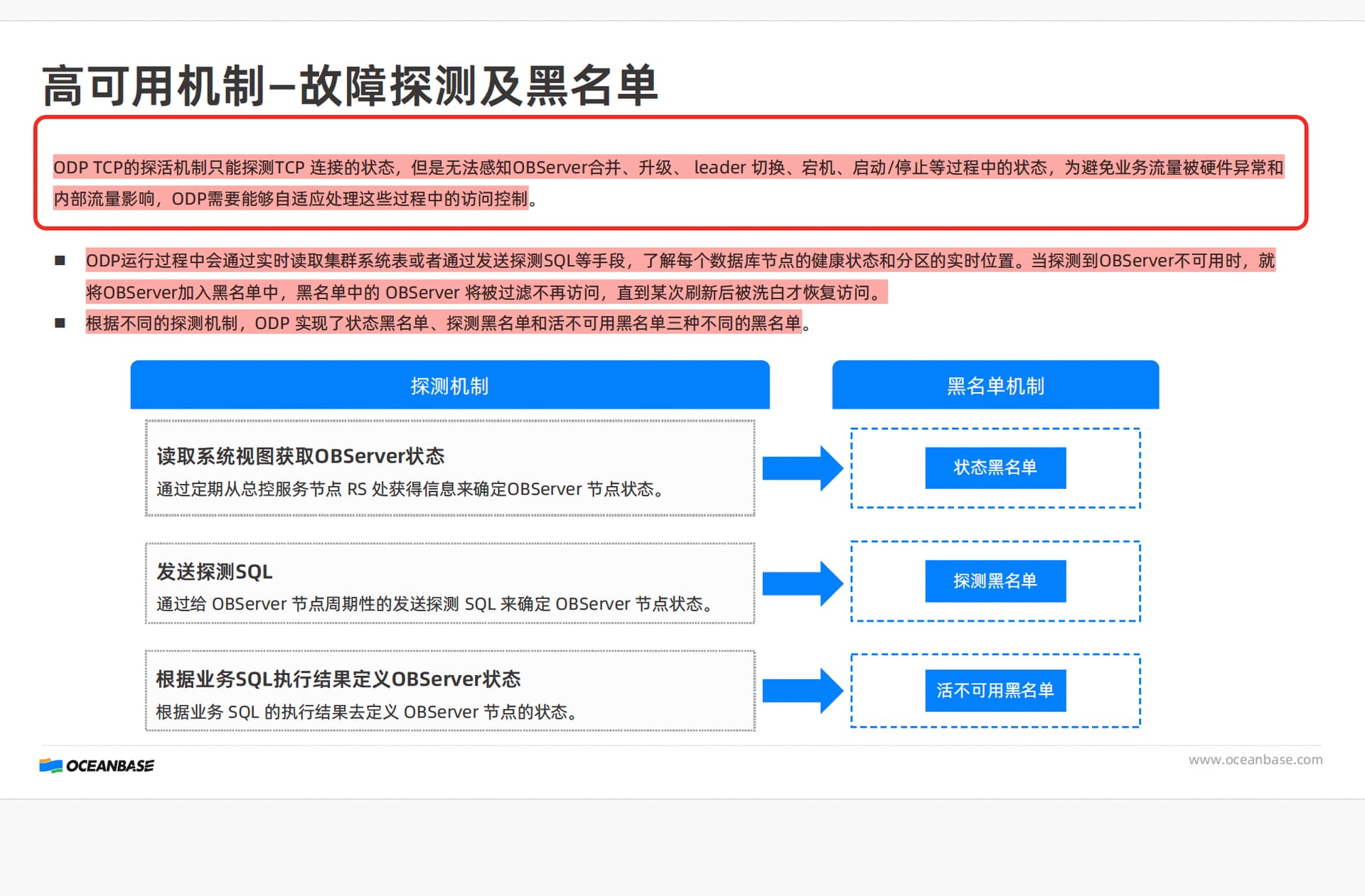Click the 发送探测SQL heading
Image resolution: width=1365 pixels, height=896 pixels.
[x=214, y=571]
